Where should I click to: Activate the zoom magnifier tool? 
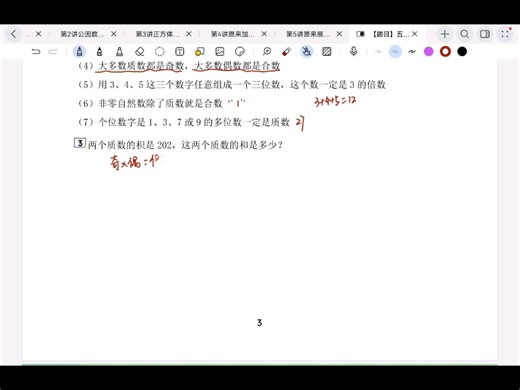267,52
